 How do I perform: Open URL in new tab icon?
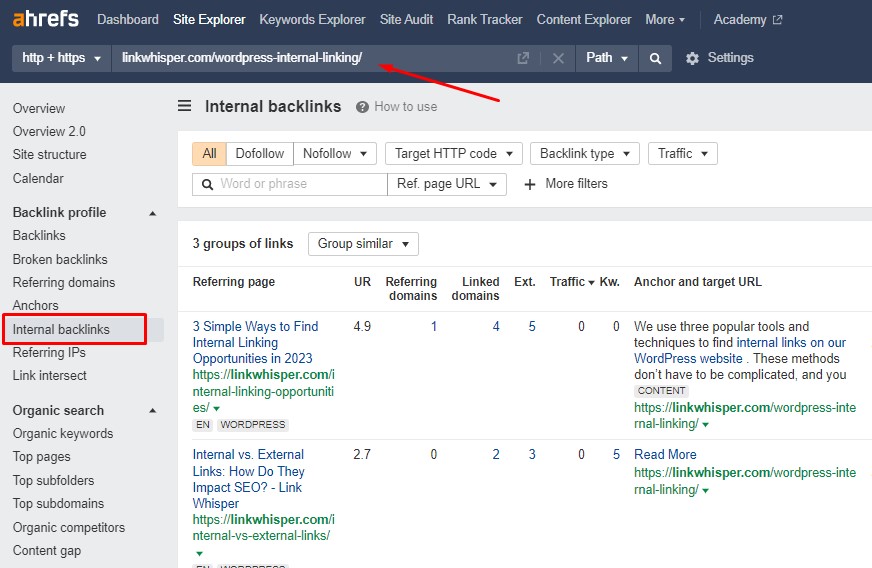pos(523,58)
